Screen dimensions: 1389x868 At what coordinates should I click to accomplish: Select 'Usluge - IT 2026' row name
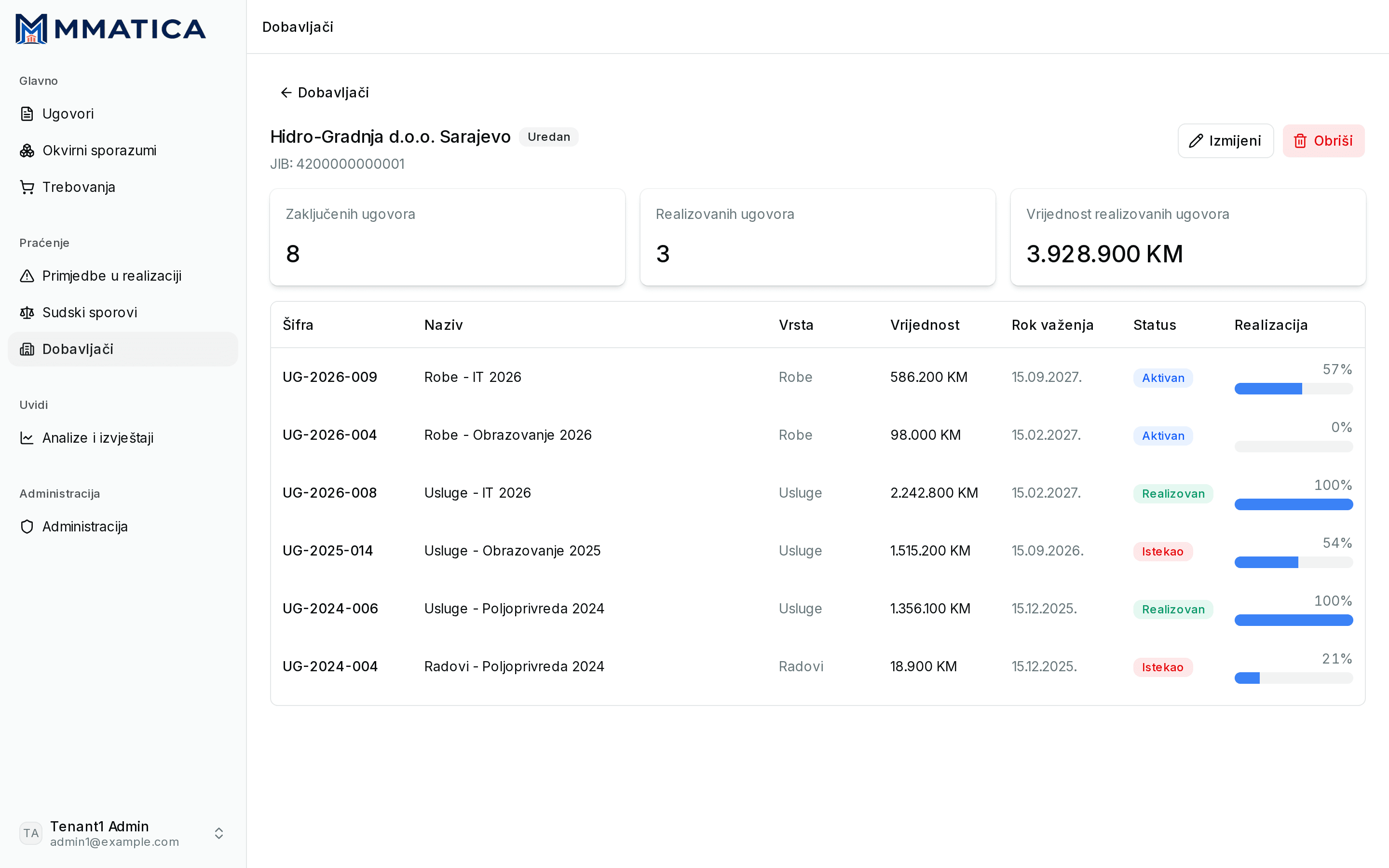tap(477, 493)
